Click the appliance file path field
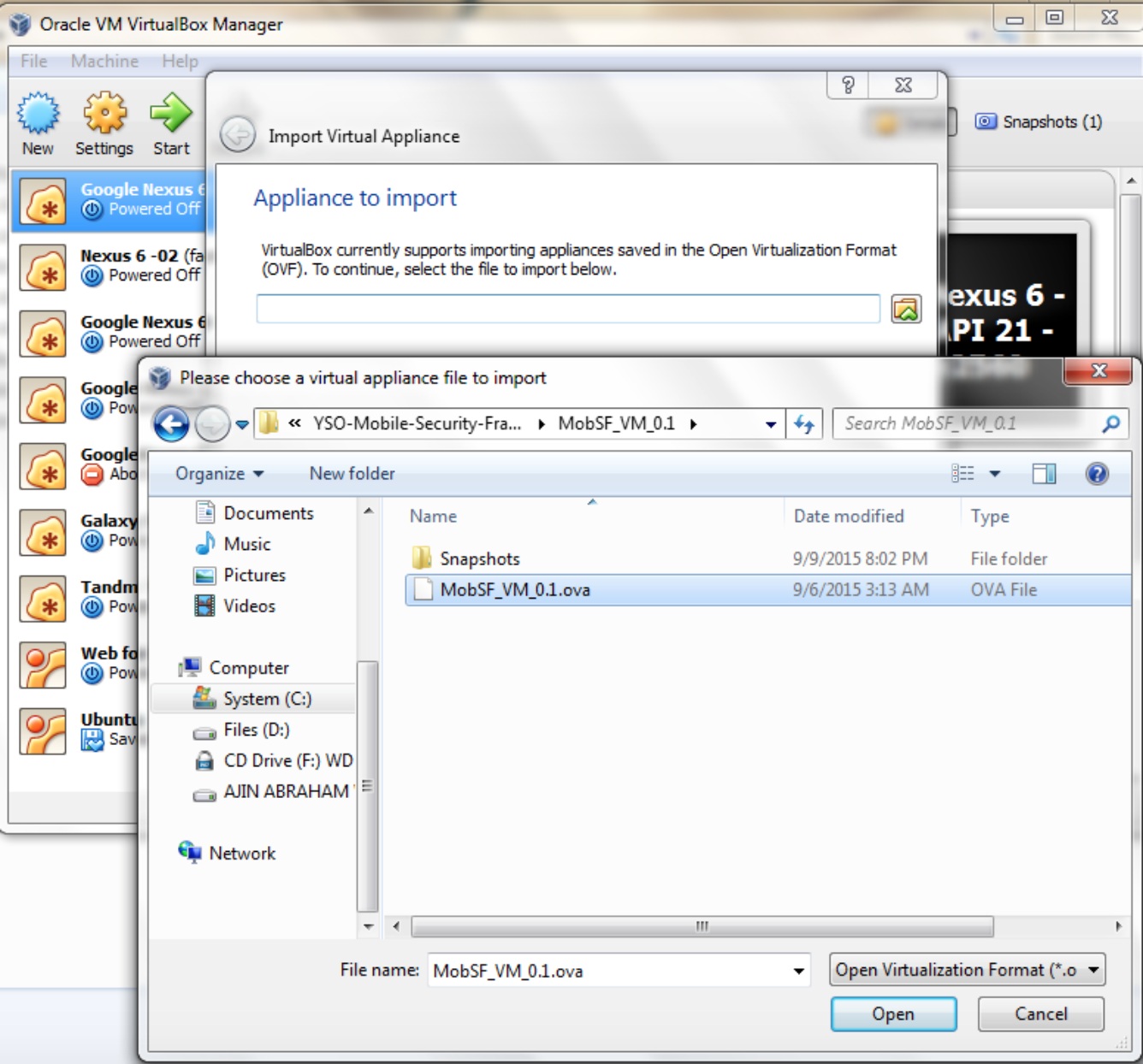The width and height of the screenshot is (1143, 1064). coord(568,309)
